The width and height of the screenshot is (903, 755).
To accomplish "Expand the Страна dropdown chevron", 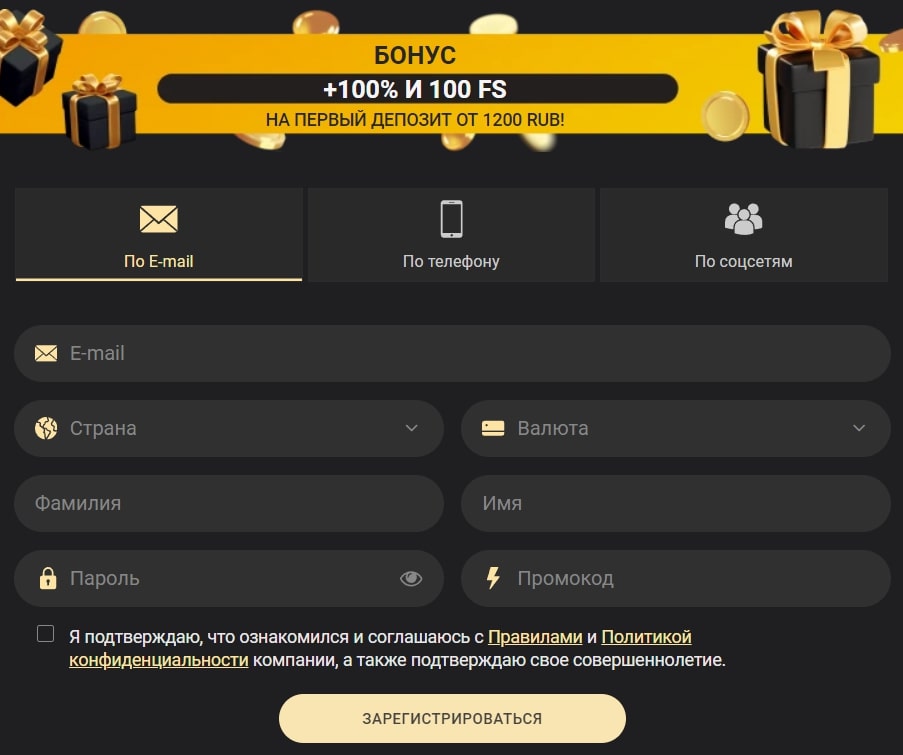I will point(411,428).
